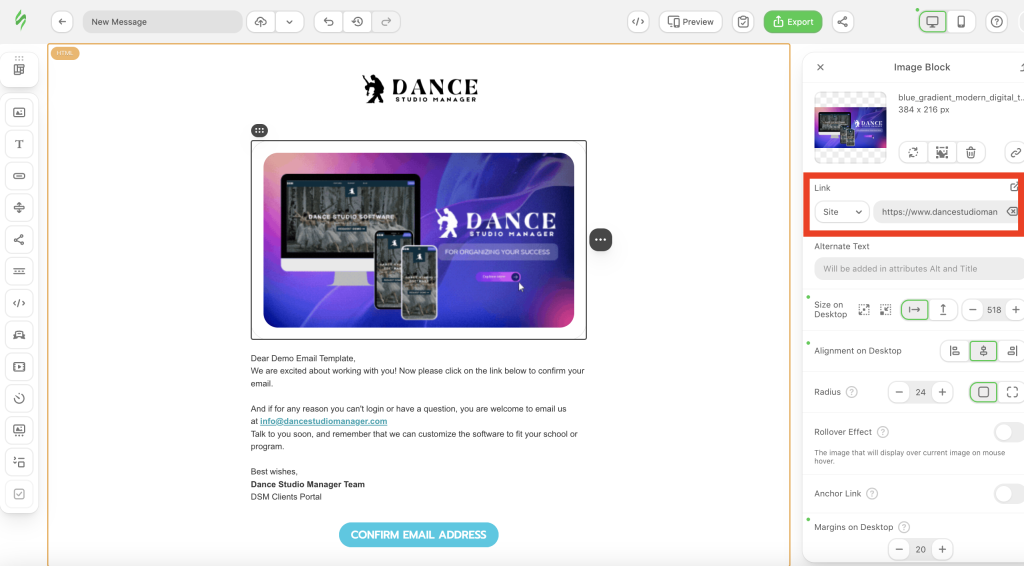This screenshot has width=1024, height=566.
Task: Click the block drag handle above the image
Action: tap(259, 131)
